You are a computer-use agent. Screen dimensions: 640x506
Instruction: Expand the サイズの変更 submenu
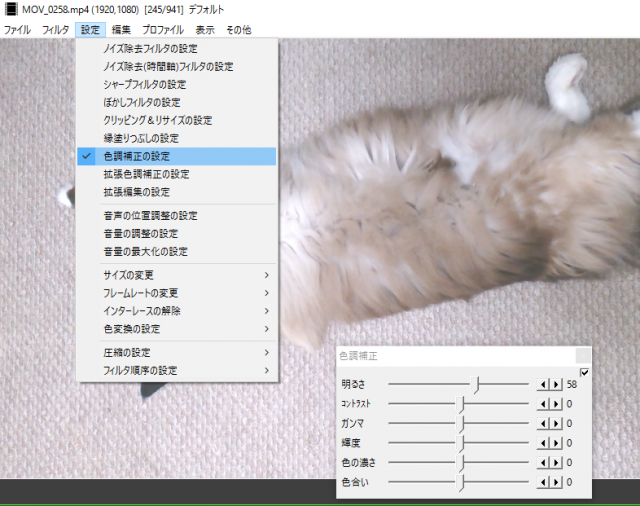tap(176, 275)
